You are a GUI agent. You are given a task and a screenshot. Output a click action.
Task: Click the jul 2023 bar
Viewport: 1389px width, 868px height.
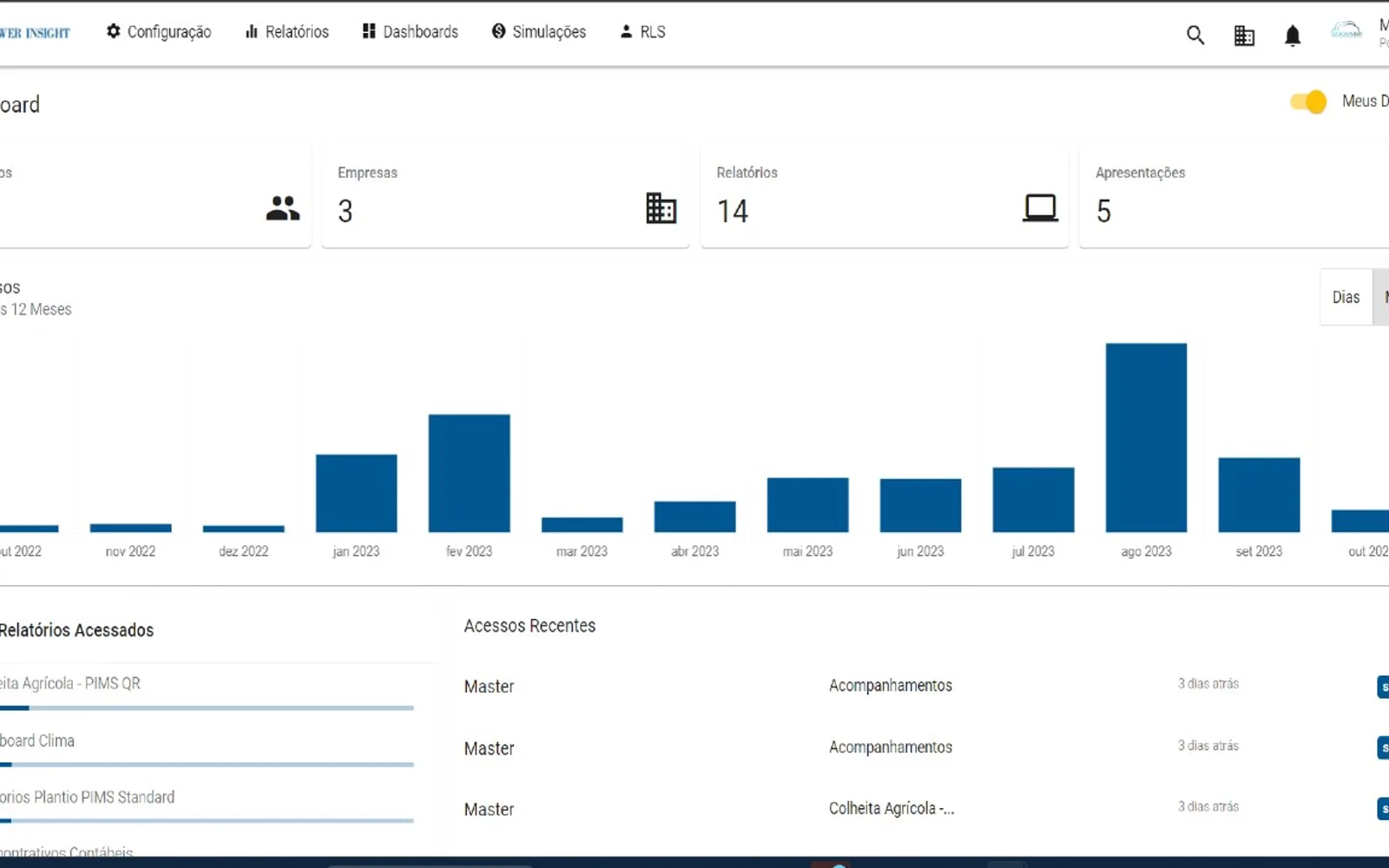1033,500
